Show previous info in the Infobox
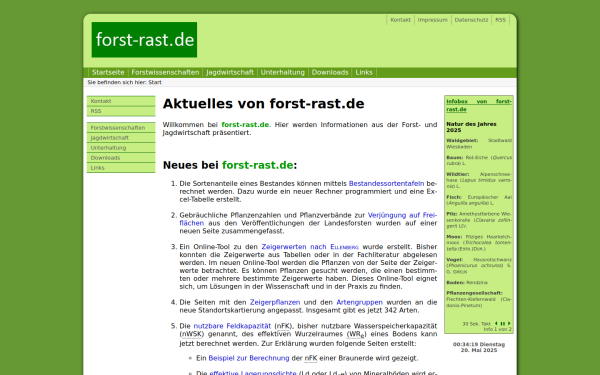 pos(496,324)
